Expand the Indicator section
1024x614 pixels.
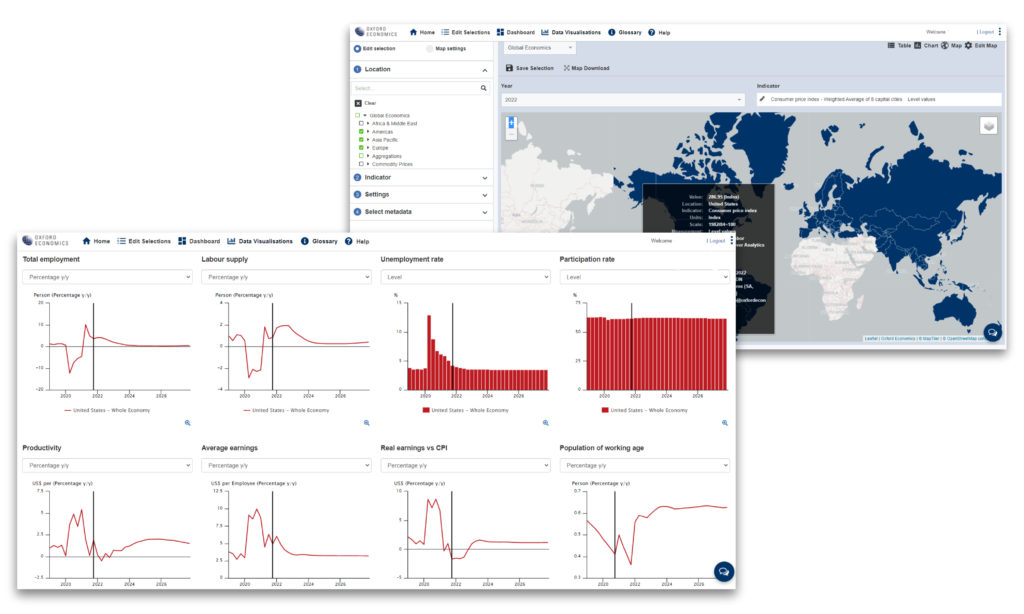[485, 177]
